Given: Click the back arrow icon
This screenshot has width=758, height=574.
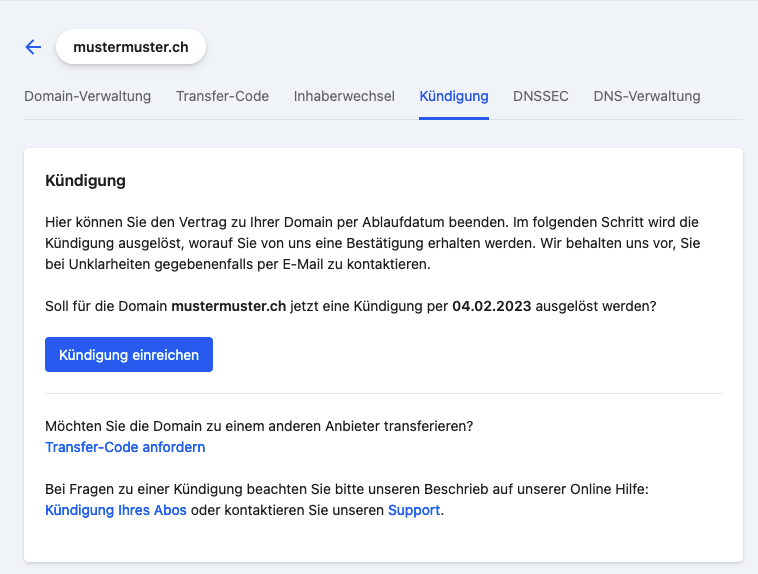Looking at the screenshot, I should 33,47.
